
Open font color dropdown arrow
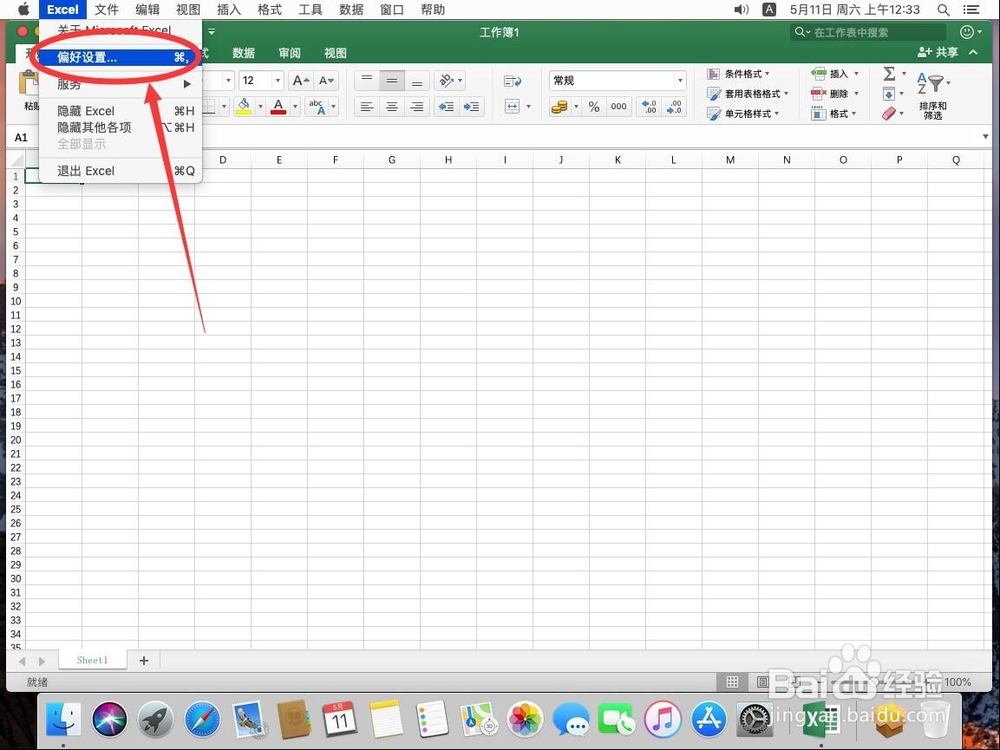[295, 107]
